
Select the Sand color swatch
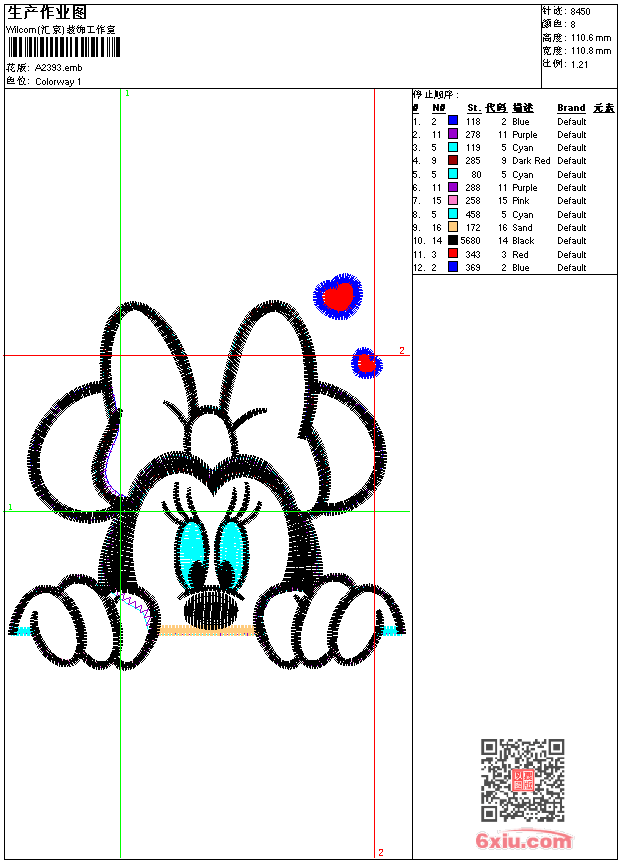[x=453, y=227]
